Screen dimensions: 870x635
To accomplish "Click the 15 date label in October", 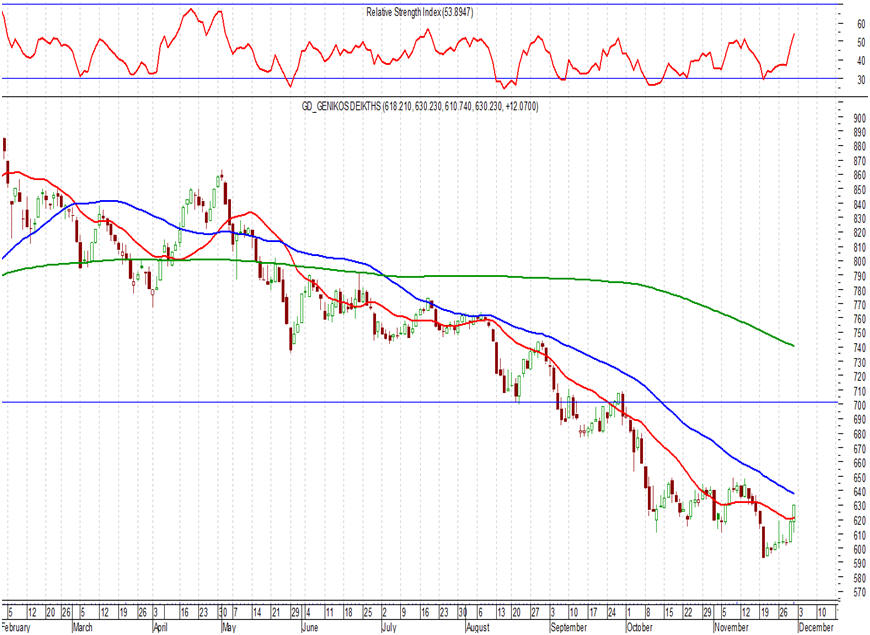I will click(669, 612).
